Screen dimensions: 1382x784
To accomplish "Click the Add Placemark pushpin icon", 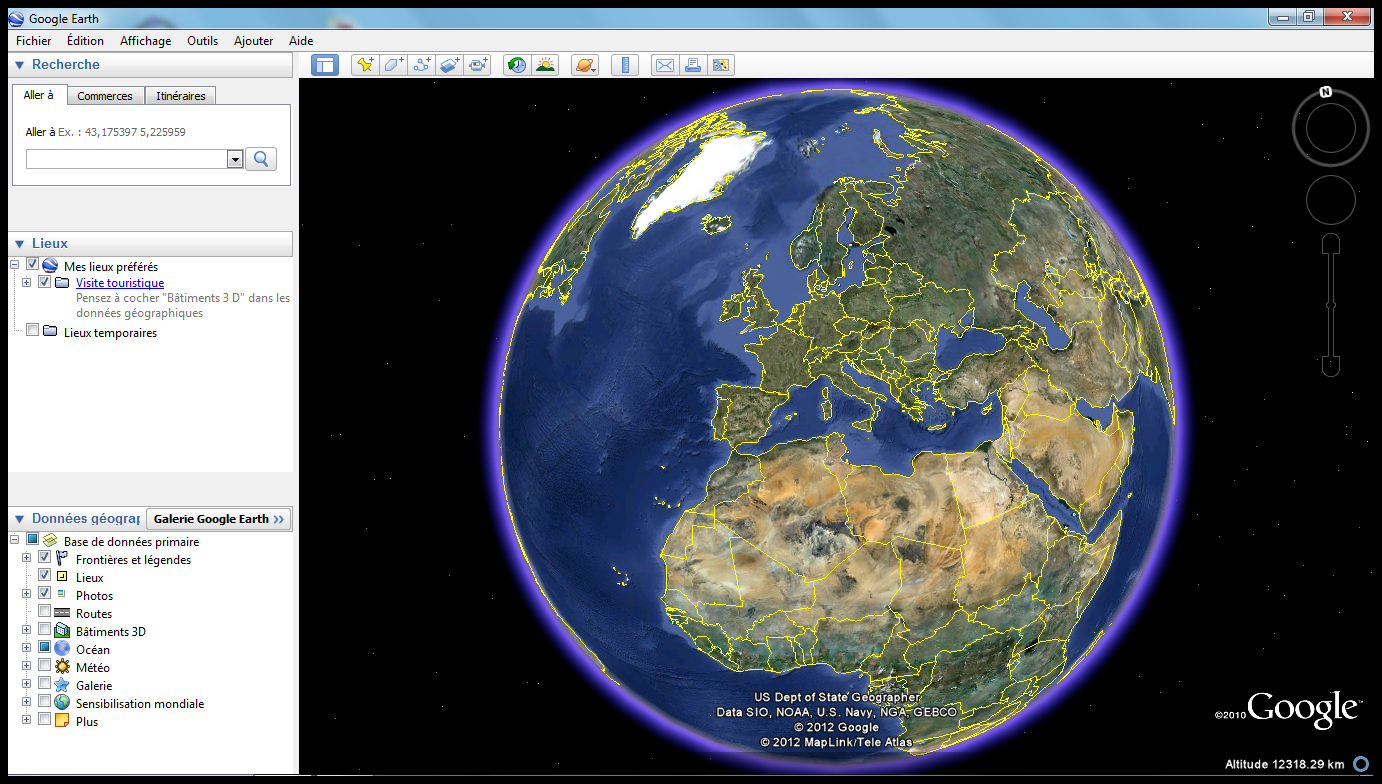I will [x=365, y=65].
